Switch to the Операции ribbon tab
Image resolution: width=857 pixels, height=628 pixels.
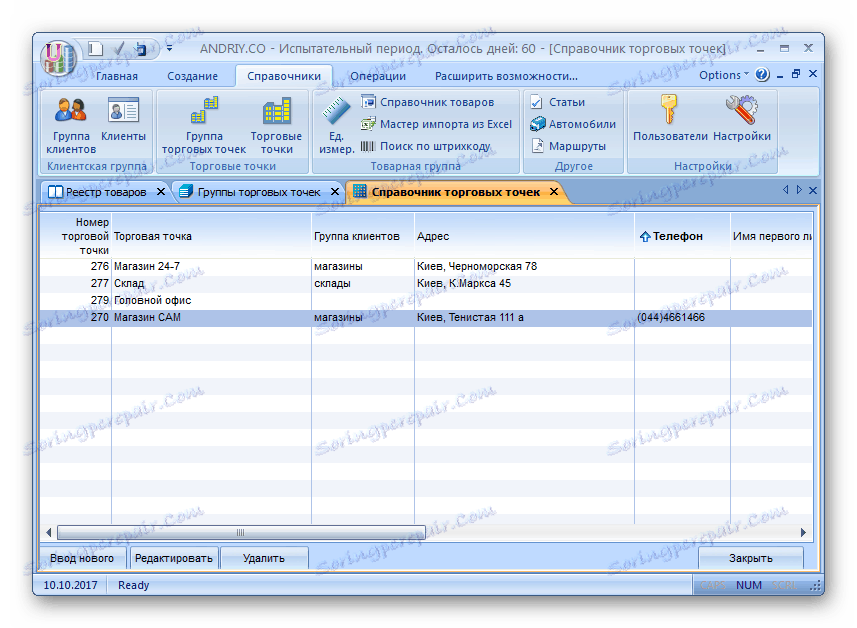pyautogui.click(x=378, y=76)
